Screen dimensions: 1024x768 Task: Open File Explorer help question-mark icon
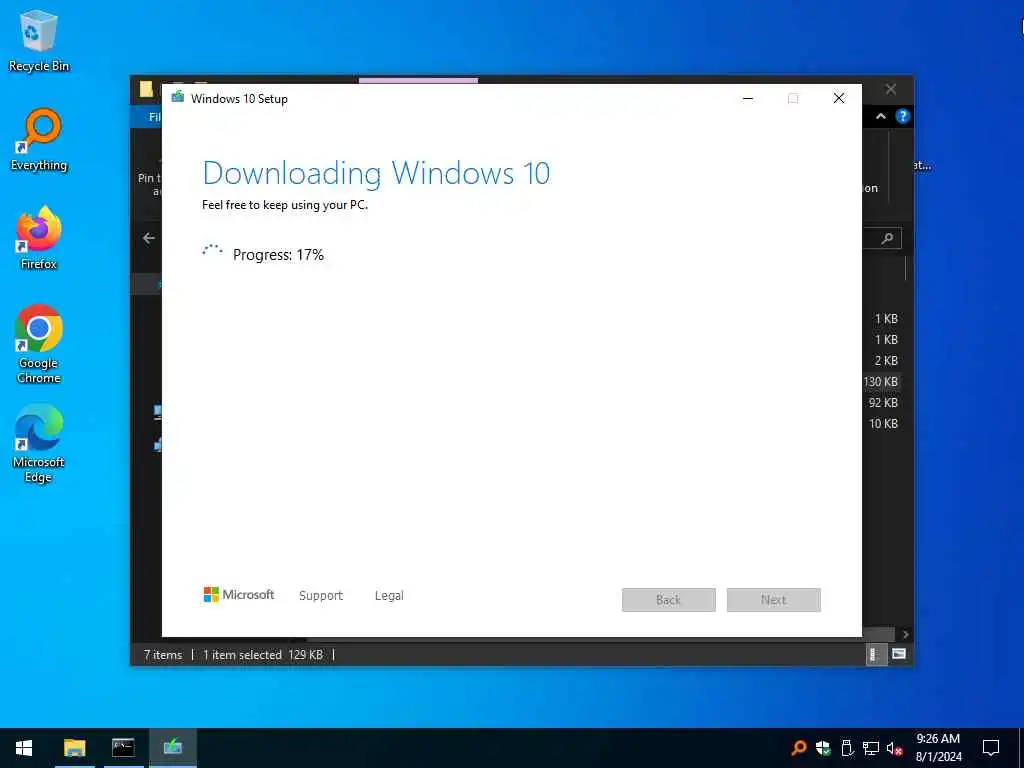pos(903,116)
